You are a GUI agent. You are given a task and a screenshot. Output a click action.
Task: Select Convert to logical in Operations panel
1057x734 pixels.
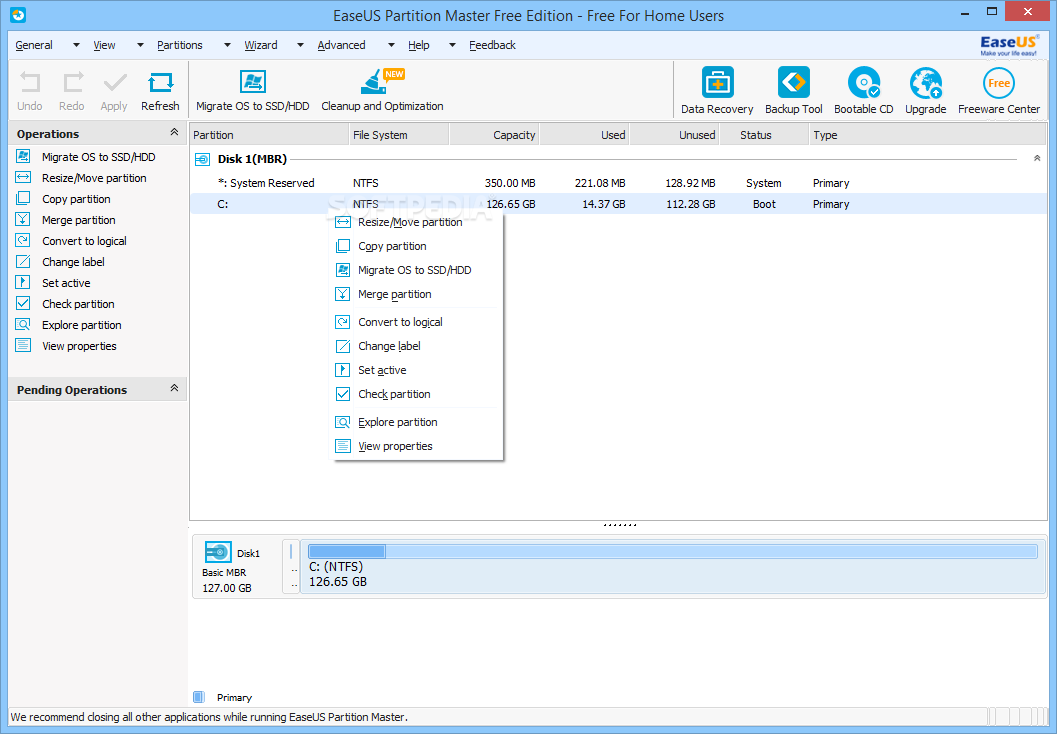(84, 241)
